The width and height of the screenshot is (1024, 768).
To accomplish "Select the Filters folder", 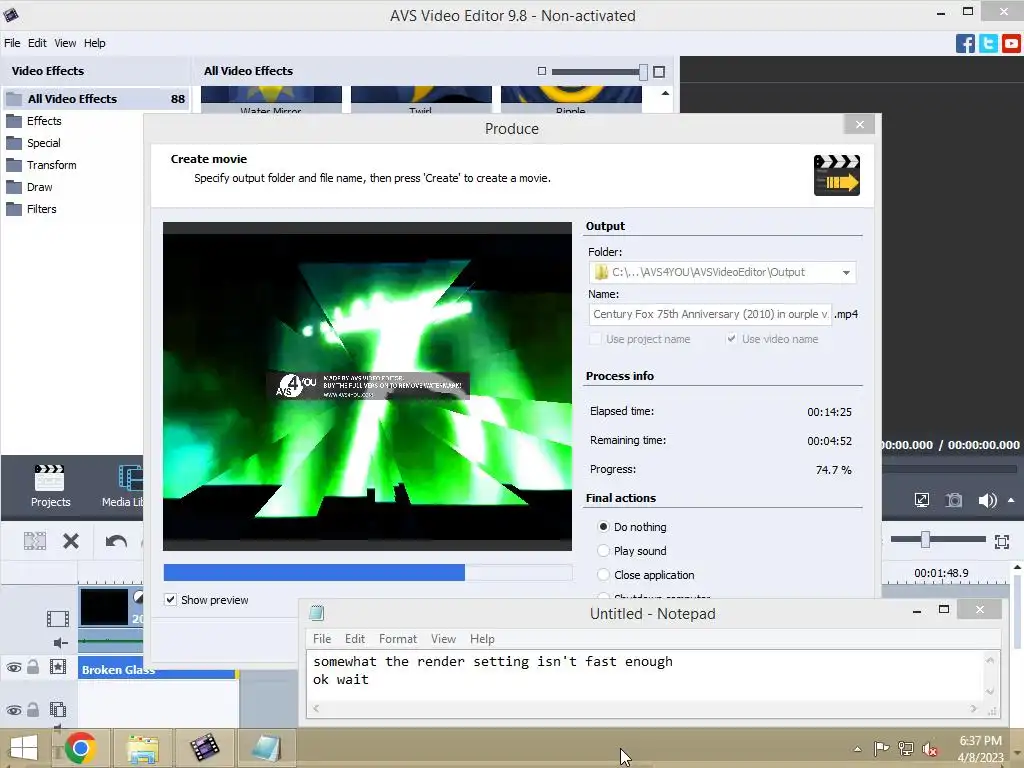I will [41, 209].
